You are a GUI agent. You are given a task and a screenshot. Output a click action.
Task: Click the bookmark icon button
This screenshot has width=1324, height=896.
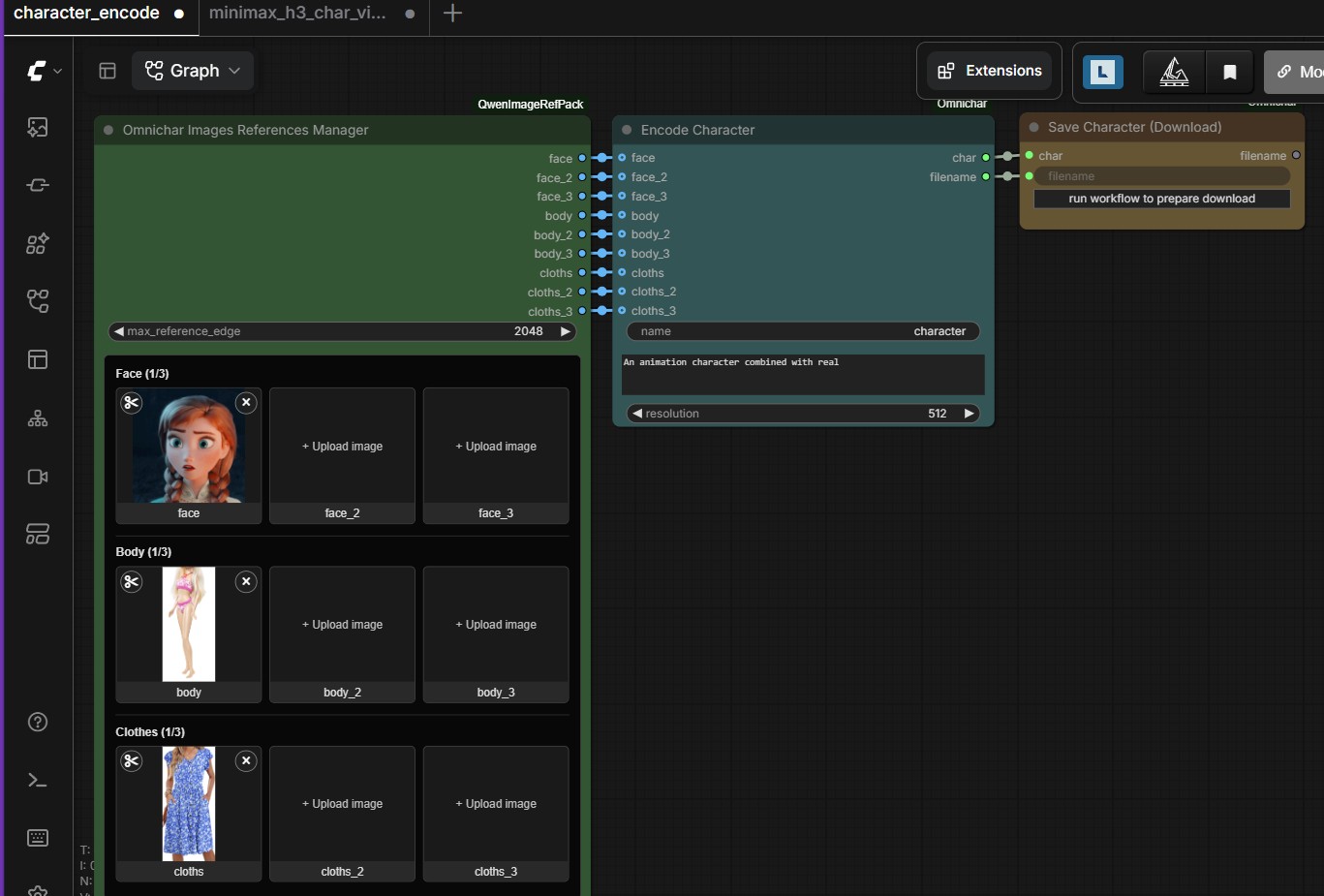(x=1230, y=72)
